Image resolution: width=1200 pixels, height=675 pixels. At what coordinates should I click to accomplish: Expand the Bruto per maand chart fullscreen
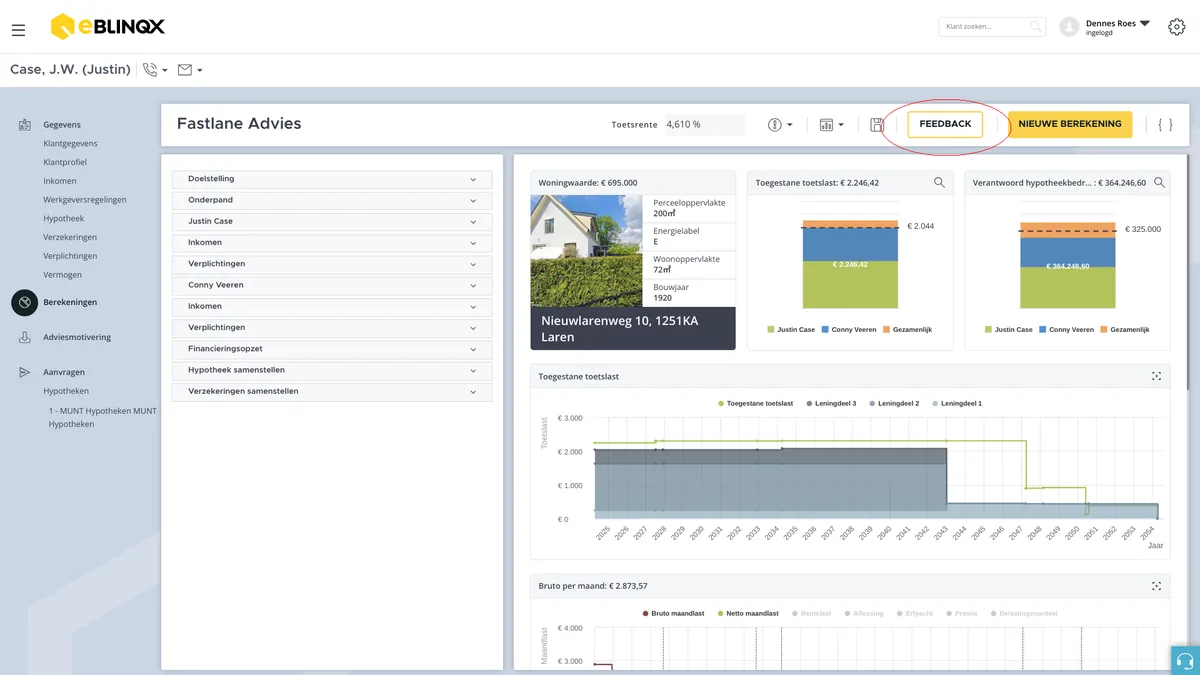click(x=1156, y=586)
